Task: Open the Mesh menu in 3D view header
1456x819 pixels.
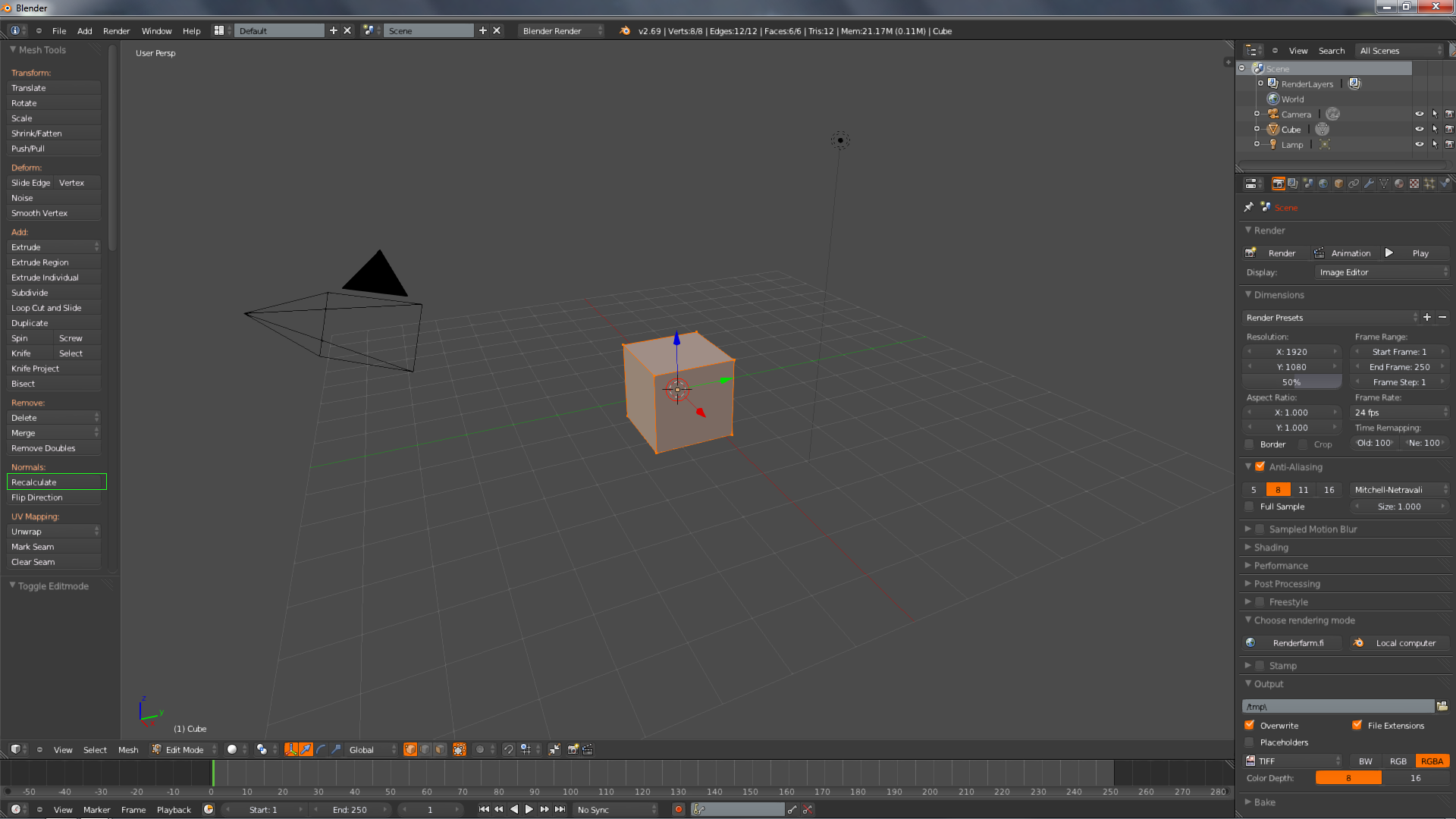Action: click(x=128, y=749)
